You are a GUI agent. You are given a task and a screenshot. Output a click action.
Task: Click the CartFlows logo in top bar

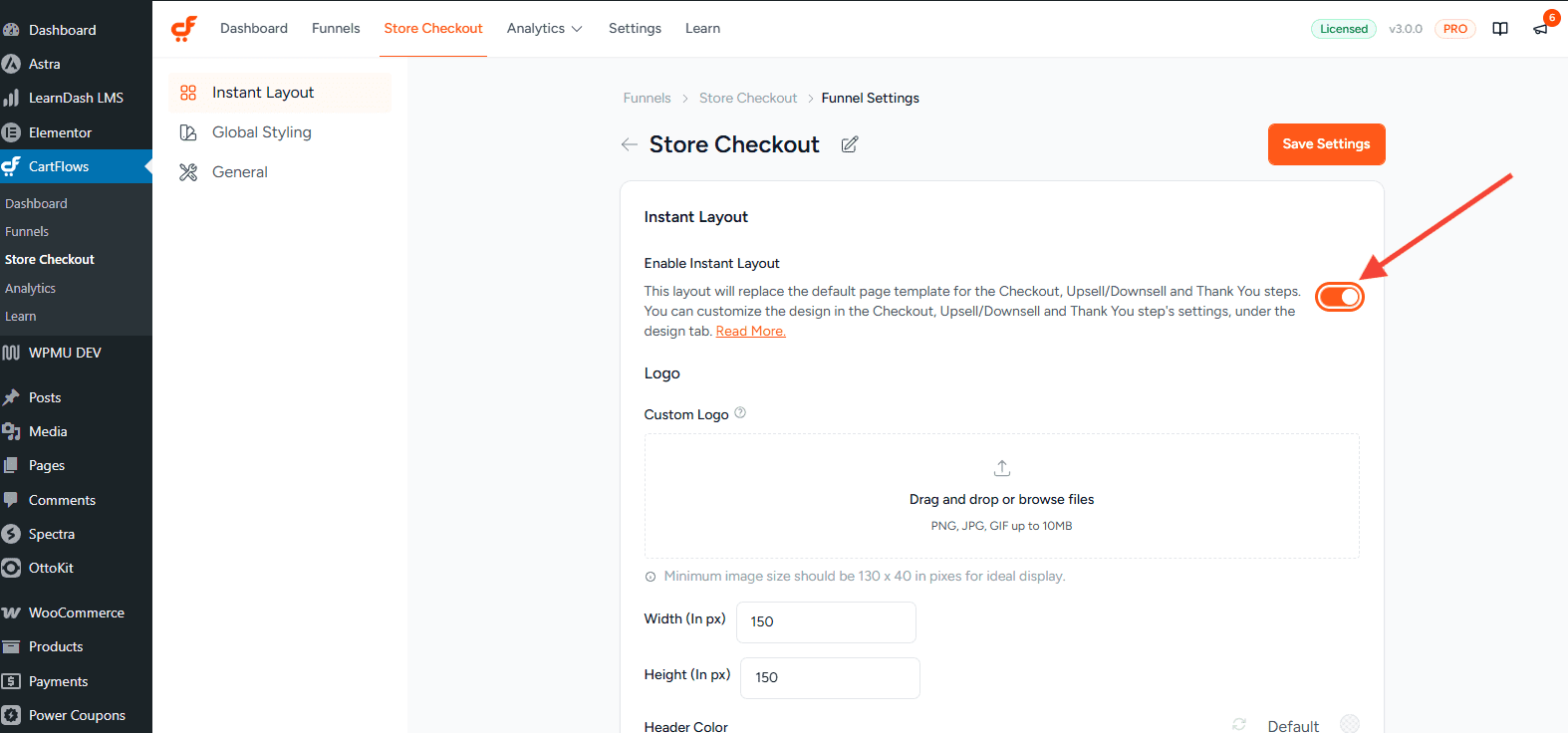pyautogui.click(x=184, y=29)
